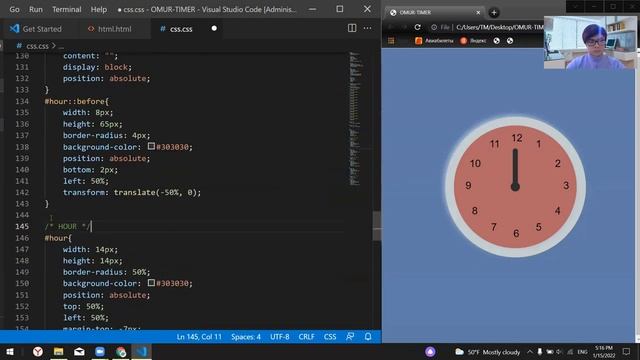
Task: Change indentation via Spaces: 4
Action: click(246, 337)
